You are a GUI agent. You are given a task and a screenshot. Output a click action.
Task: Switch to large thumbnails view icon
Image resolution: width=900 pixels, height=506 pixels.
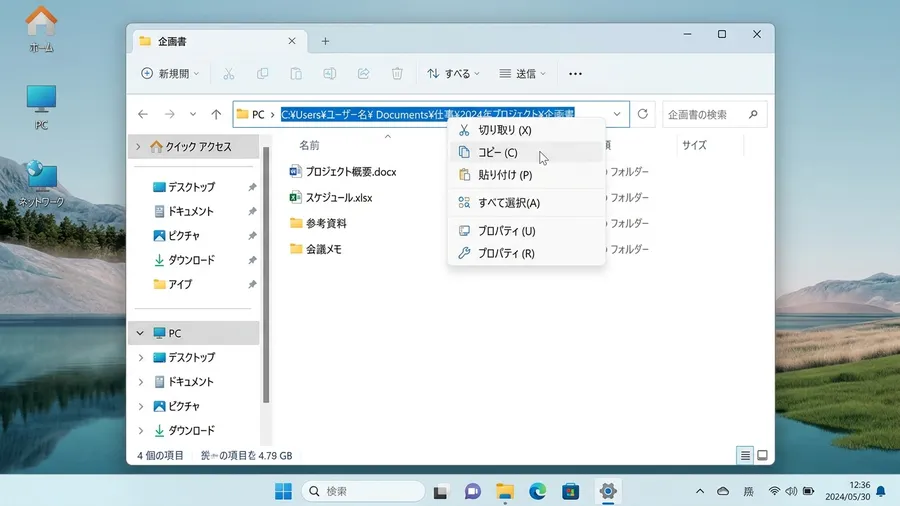pyautogui.click(x=762, y=456)
